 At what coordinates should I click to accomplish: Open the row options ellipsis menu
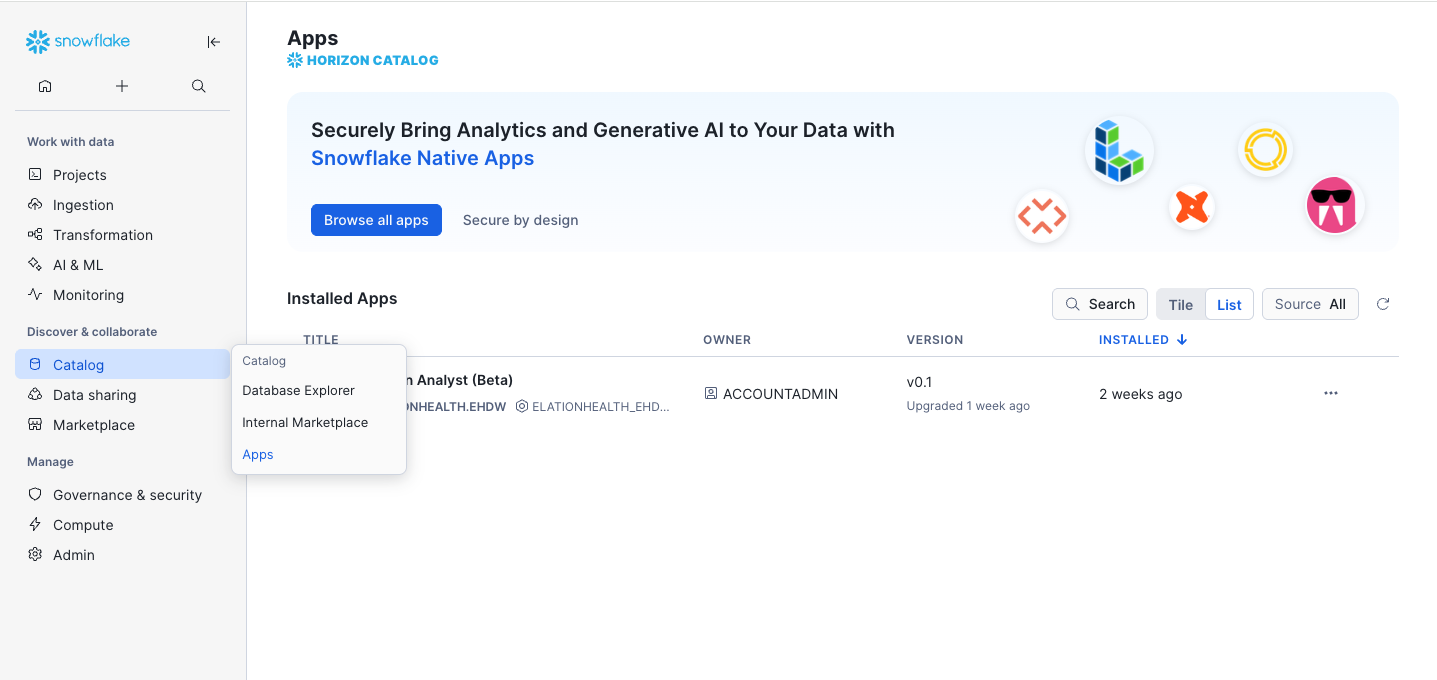pos(1331,393)
